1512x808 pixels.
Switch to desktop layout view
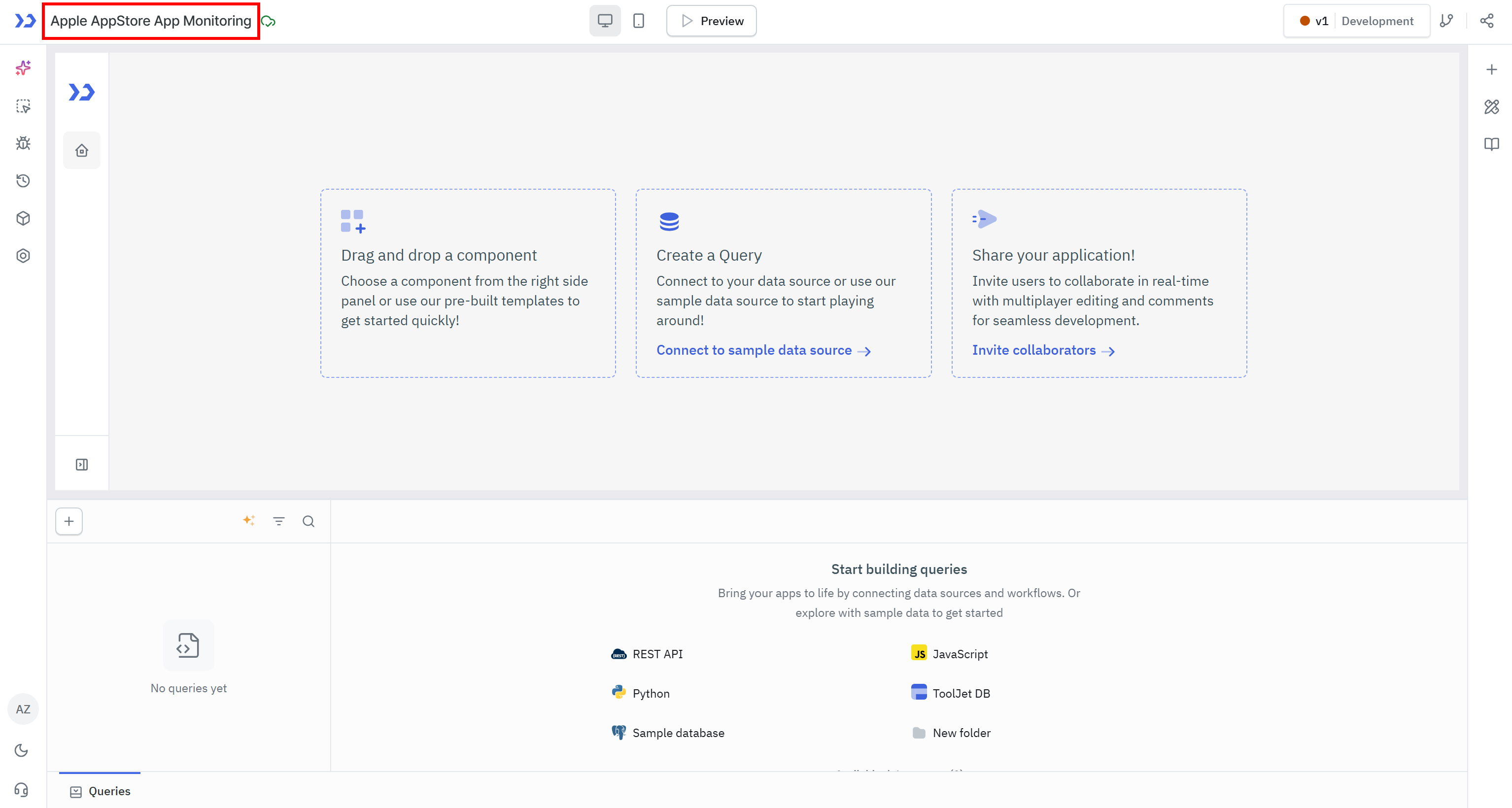click(605, 21)
